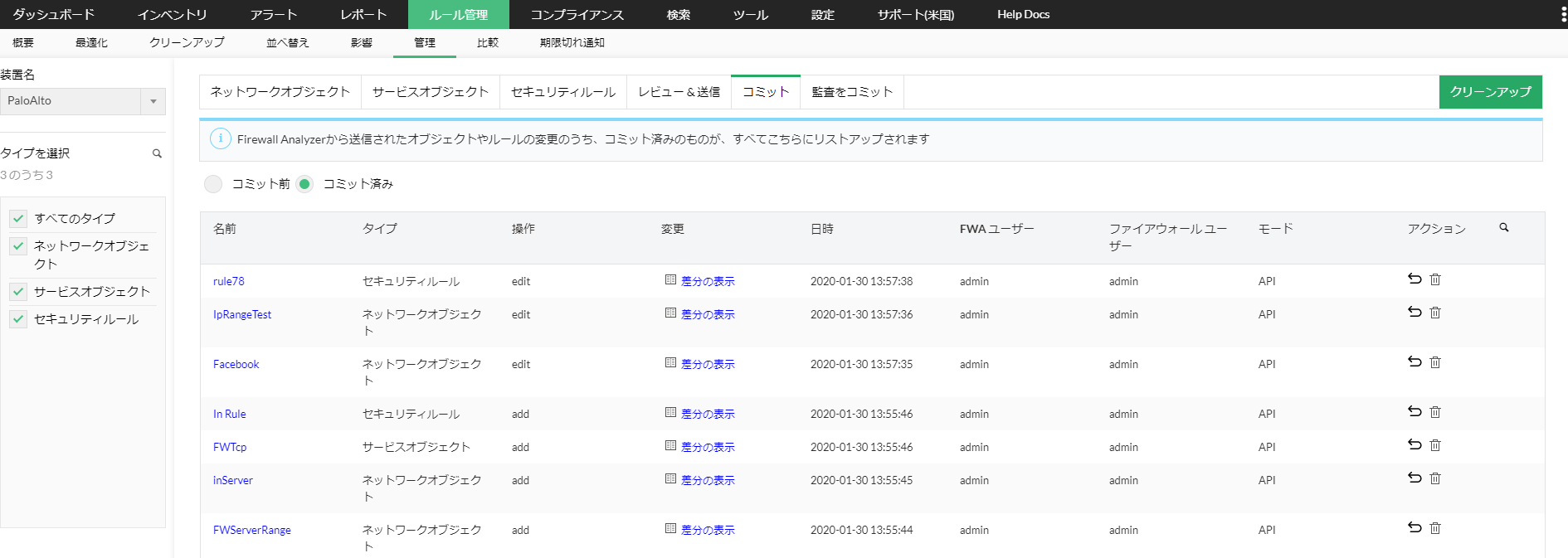The width and height of the screenshot is (1568, 558).
Task: Select the コミット前 radio button
Action: tap(213, 184)
